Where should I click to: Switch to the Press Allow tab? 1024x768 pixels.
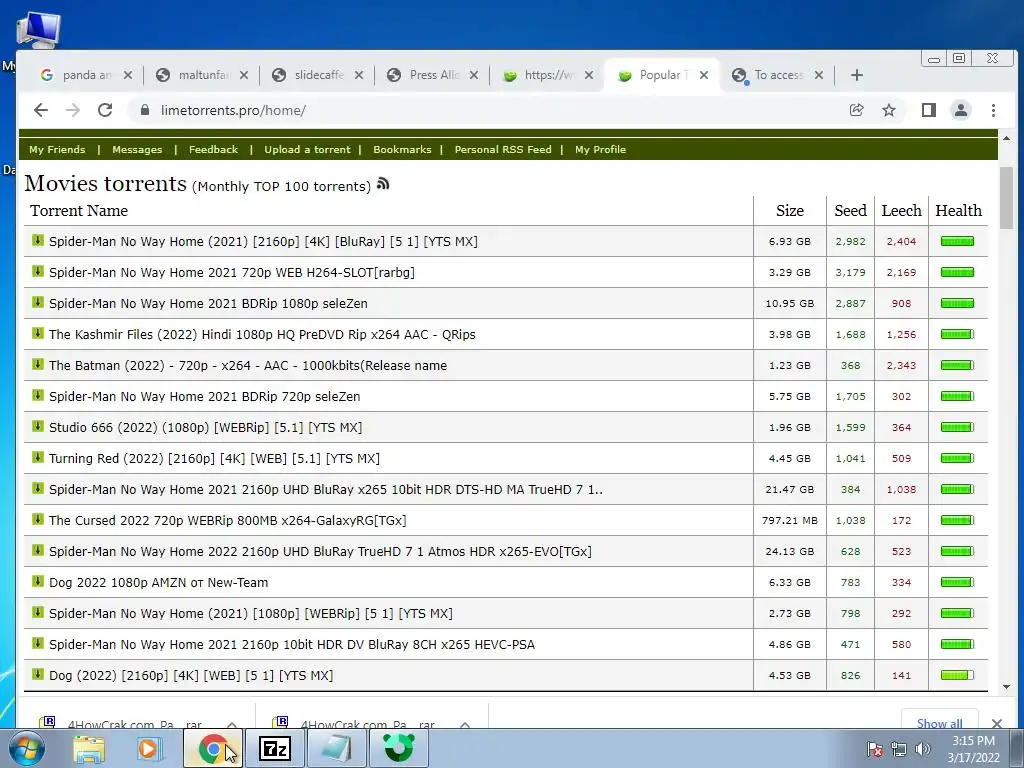click(434, 75)
